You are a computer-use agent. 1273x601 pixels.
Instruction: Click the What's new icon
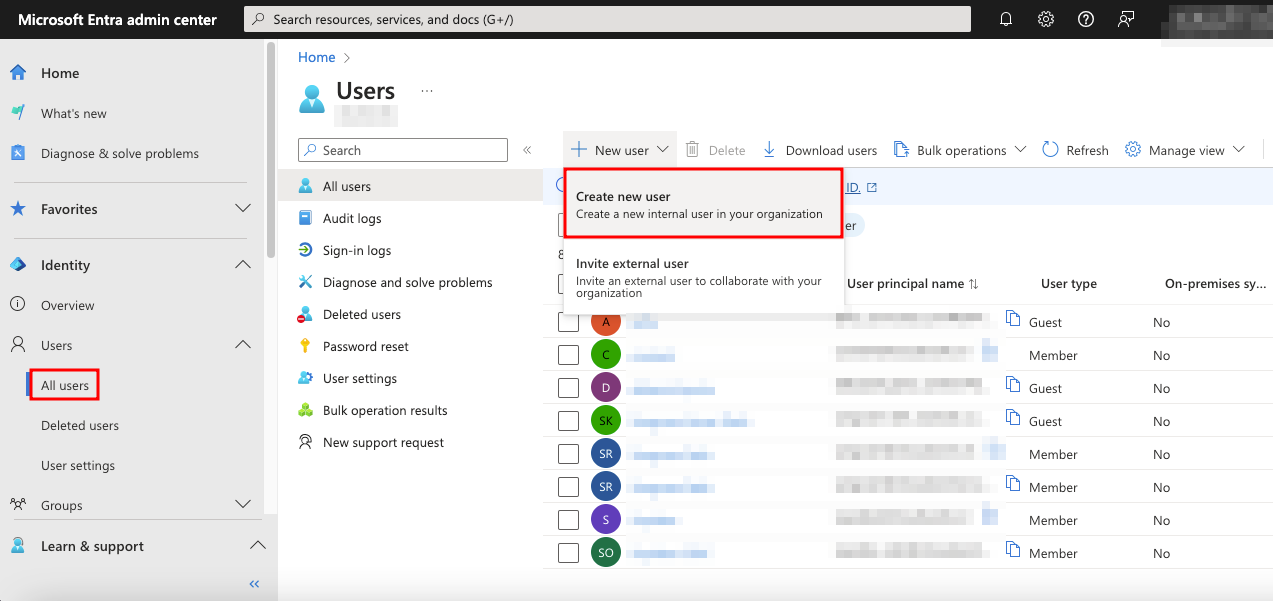pos(18,113)
